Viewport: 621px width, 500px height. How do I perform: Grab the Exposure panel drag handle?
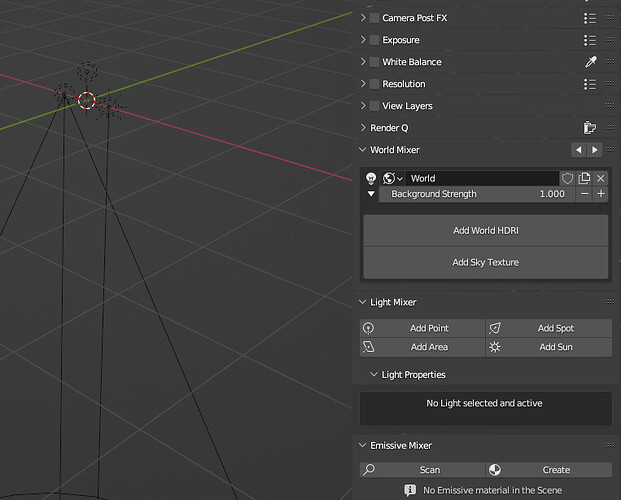coord(610,40)
